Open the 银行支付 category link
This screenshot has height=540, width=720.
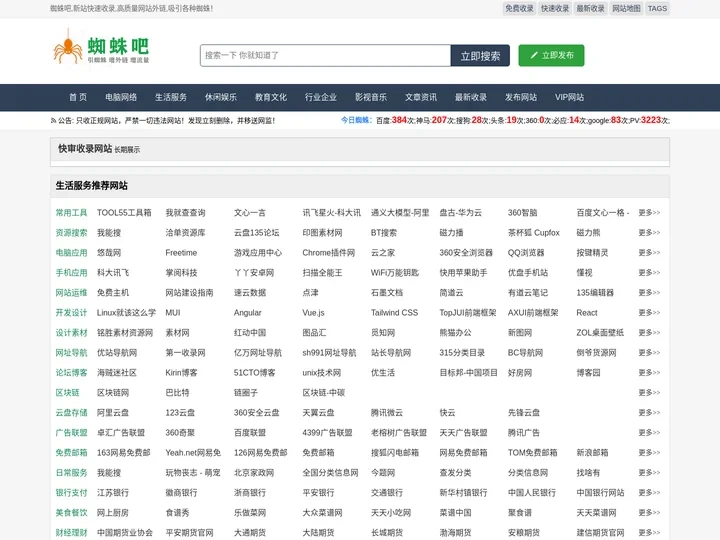(x=71, y=493)
